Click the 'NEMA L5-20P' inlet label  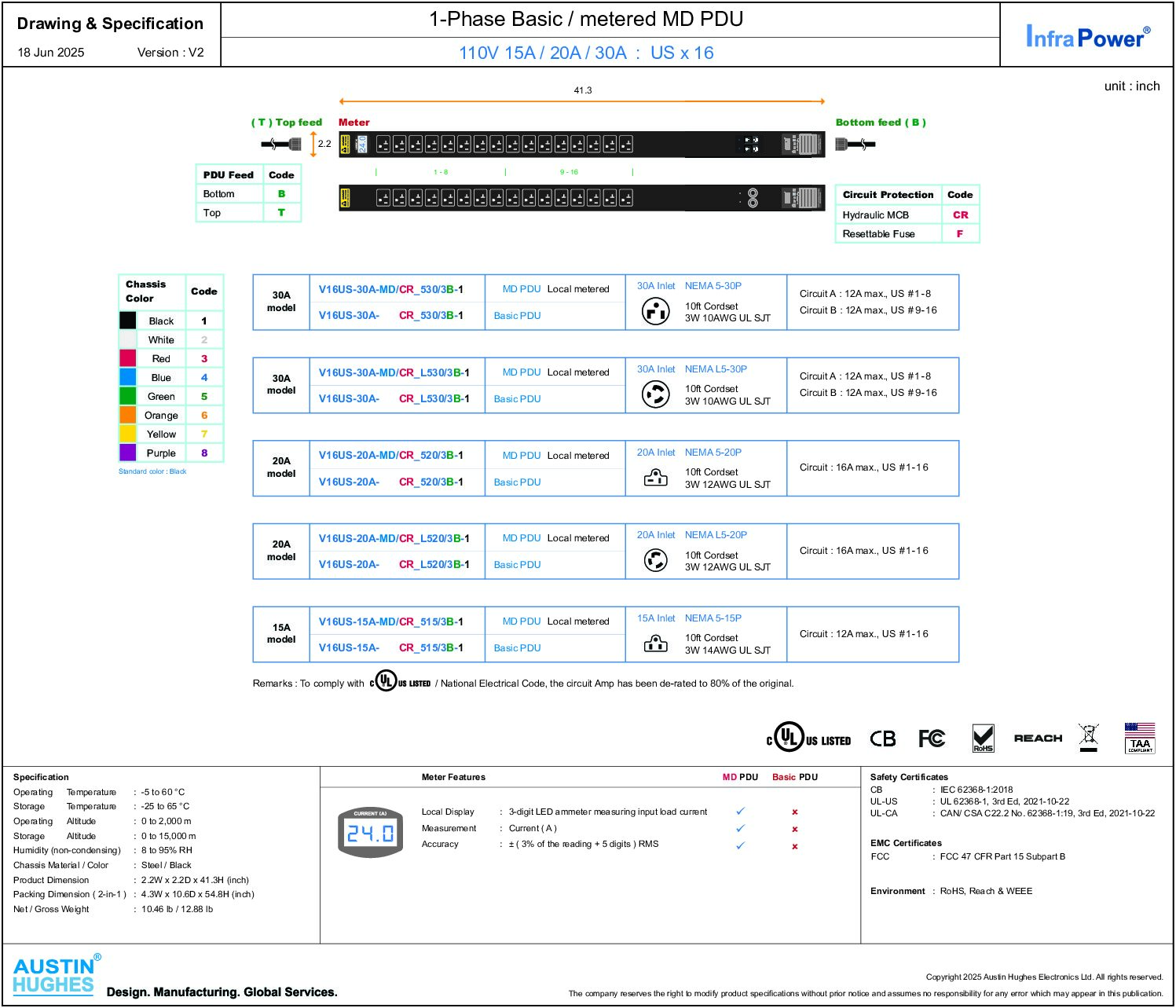click(716, 534)
